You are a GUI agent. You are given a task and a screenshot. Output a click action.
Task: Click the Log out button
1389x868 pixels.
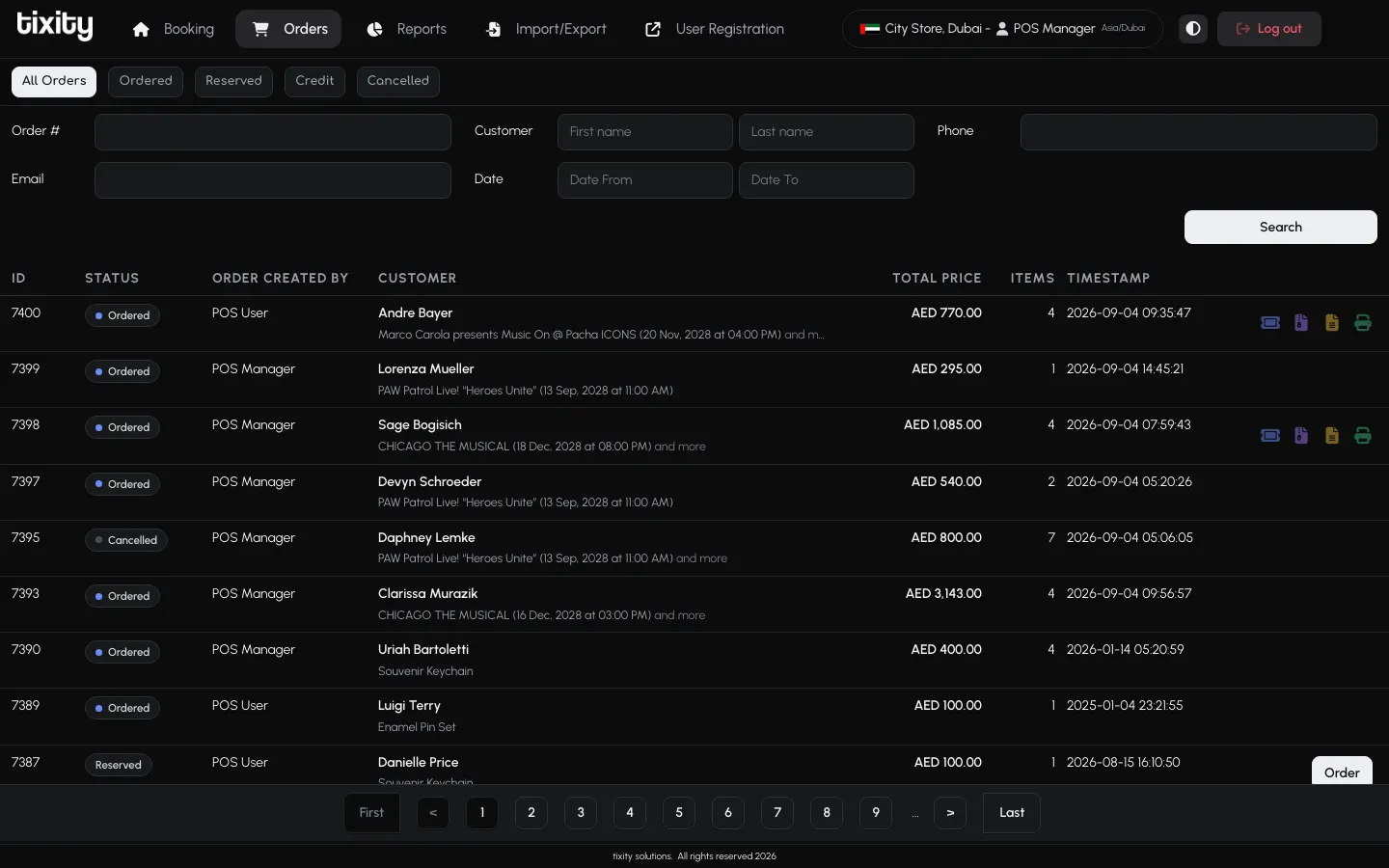click(x=1269, y=29)
